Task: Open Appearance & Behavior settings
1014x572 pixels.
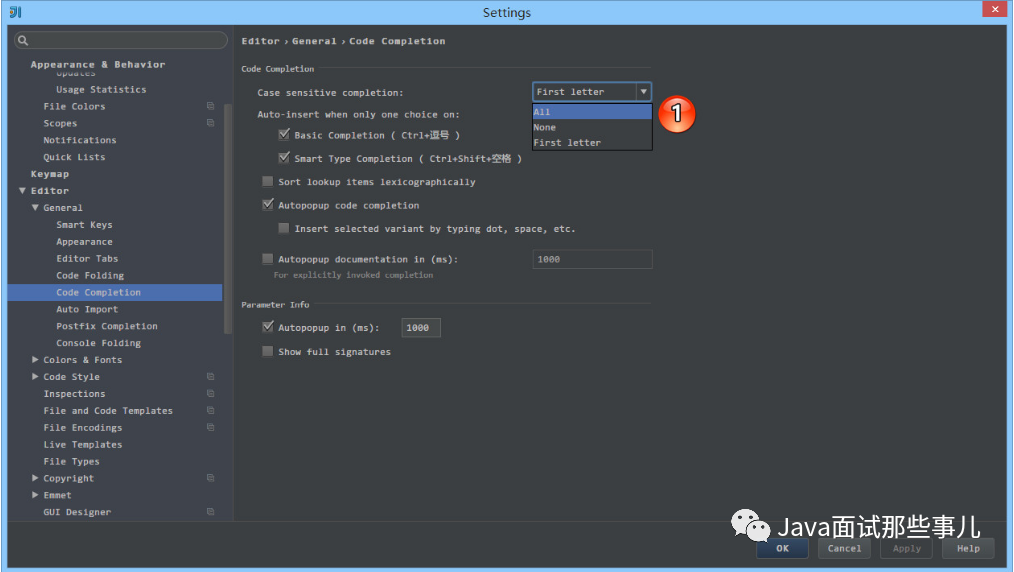Action: coord(98,64)
